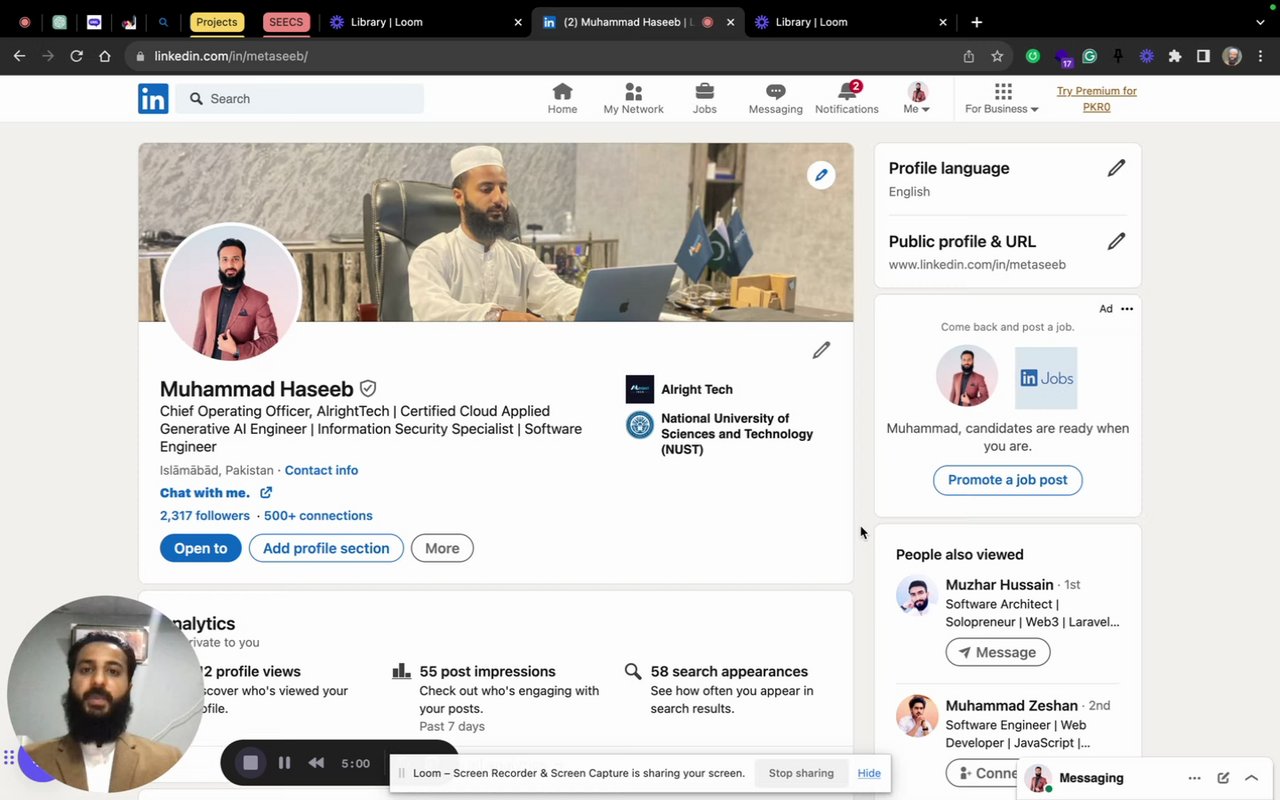Switch to first Library | Loom tab
The height and width of the screenshot is (800, 1280).
tap(427, 22)
